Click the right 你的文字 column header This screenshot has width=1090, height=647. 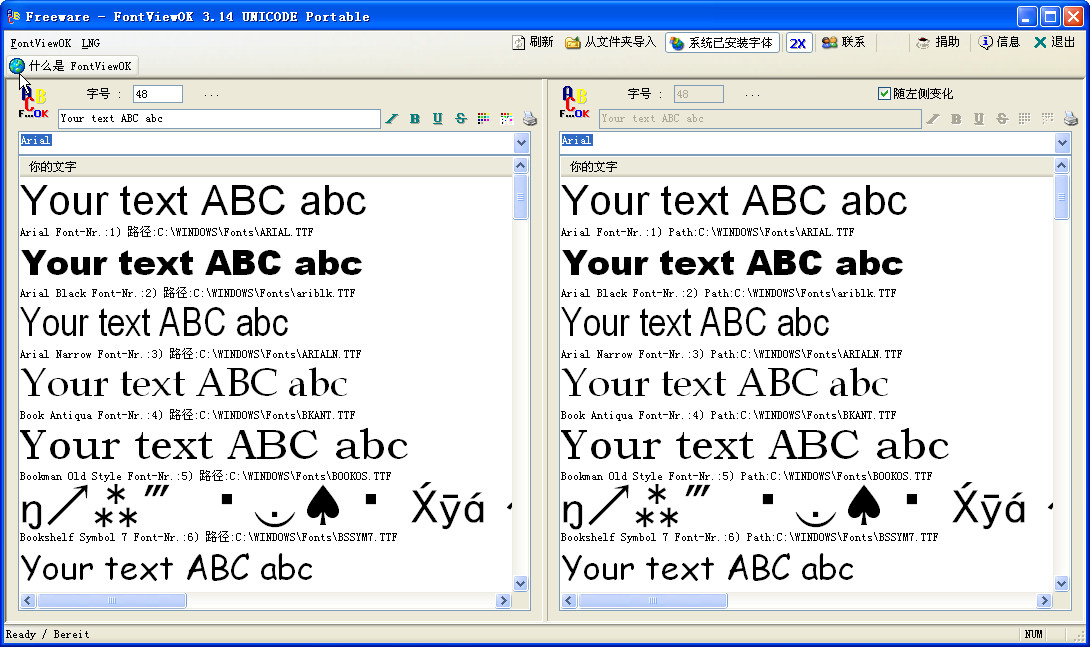[807, 166]
